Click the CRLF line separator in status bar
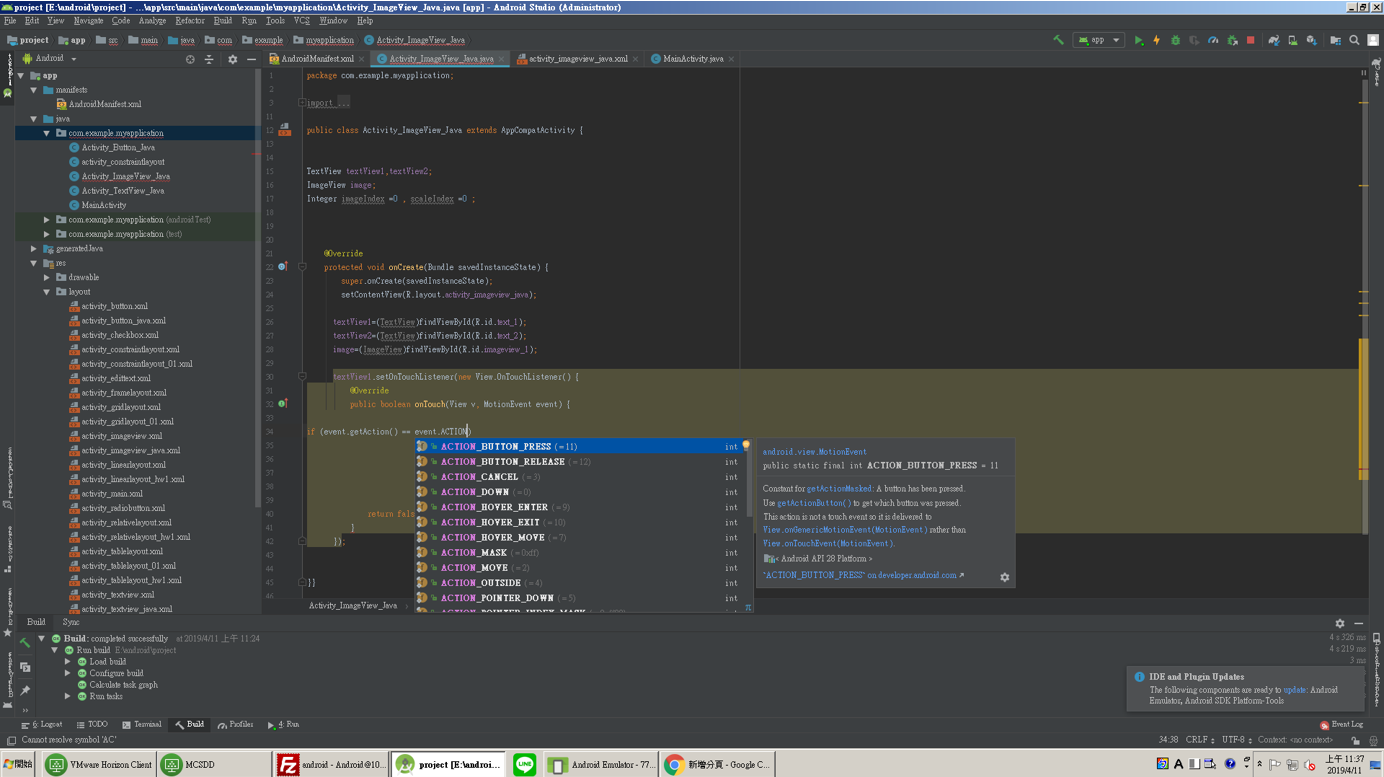Image resolution: width=1384 pixels, height=777 pixels. click(x=1200, y=740)
